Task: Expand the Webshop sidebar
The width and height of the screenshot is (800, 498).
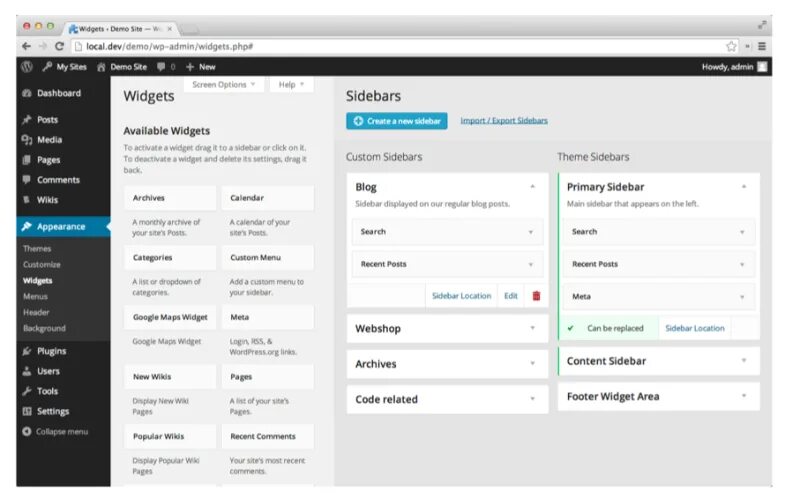Action: (532, 328)
